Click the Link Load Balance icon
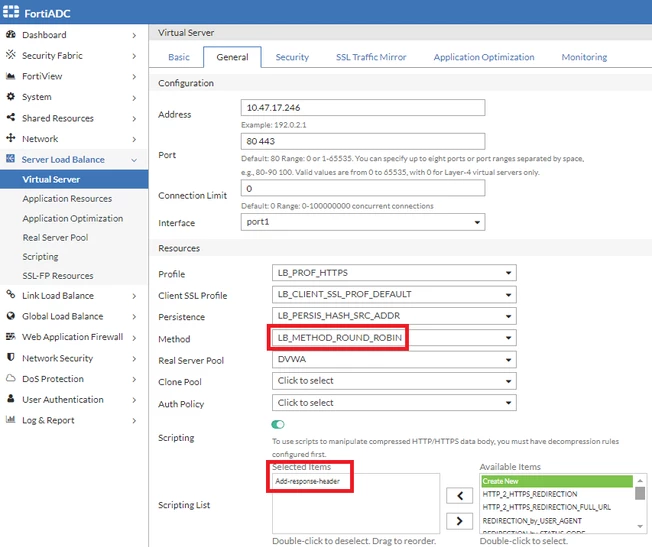 [11, 295]
